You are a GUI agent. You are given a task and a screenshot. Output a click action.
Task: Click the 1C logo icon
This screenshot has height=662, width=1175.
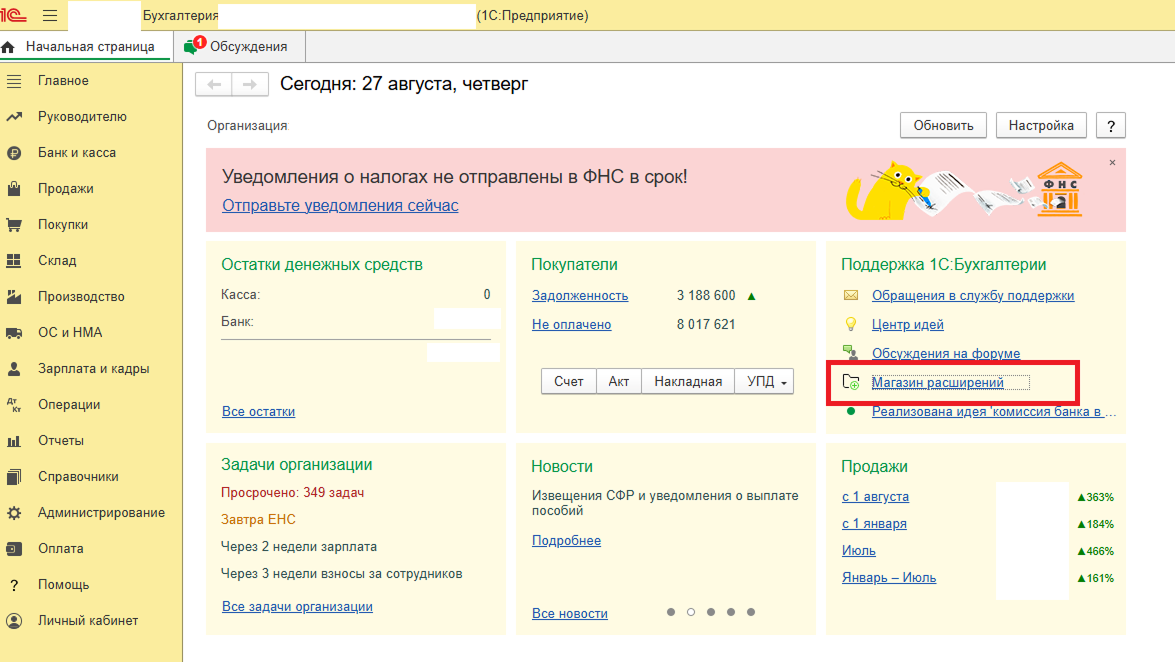tap(13, 15)
